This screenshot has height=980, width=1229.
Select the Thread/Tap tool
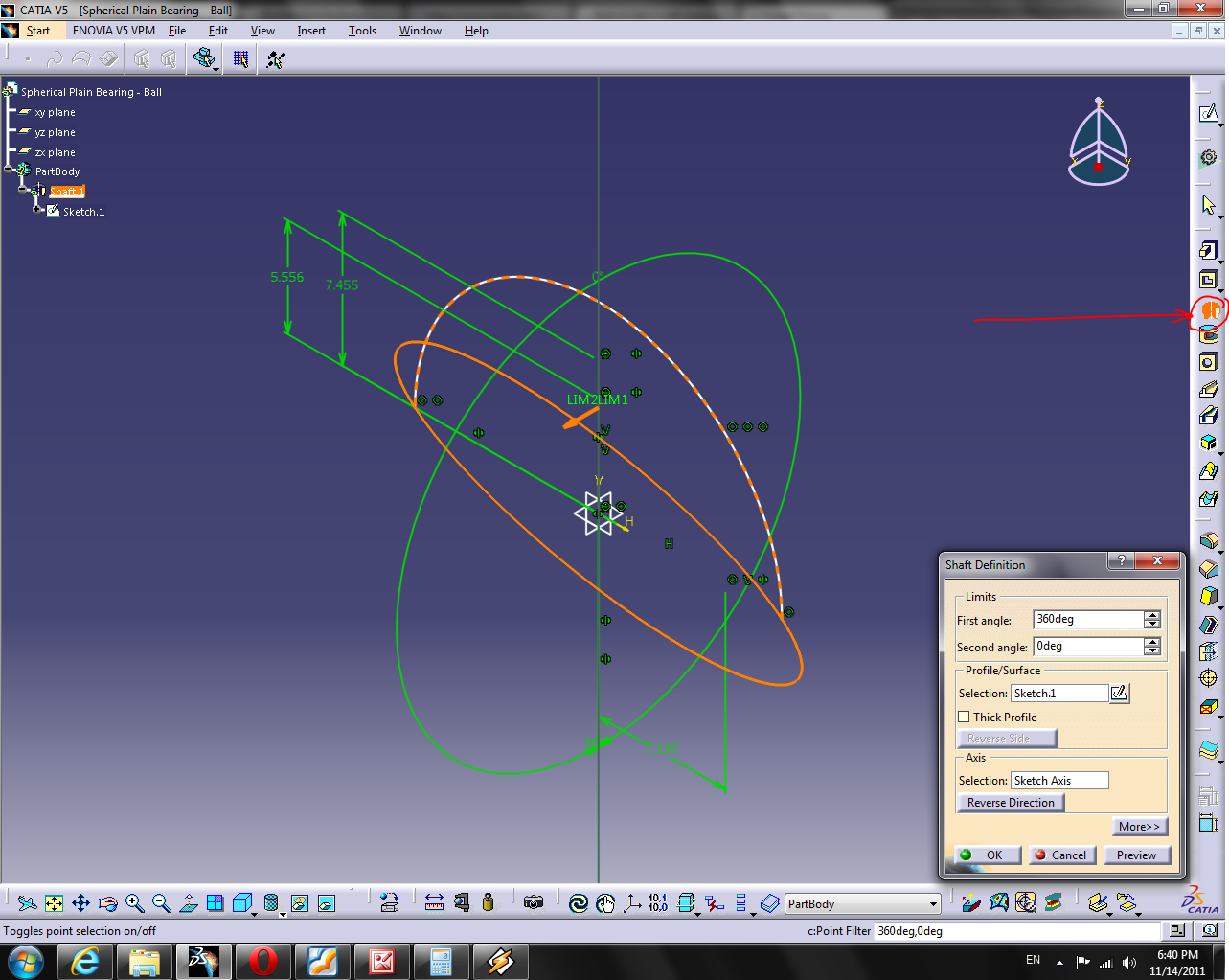(x=1209, y=679)
